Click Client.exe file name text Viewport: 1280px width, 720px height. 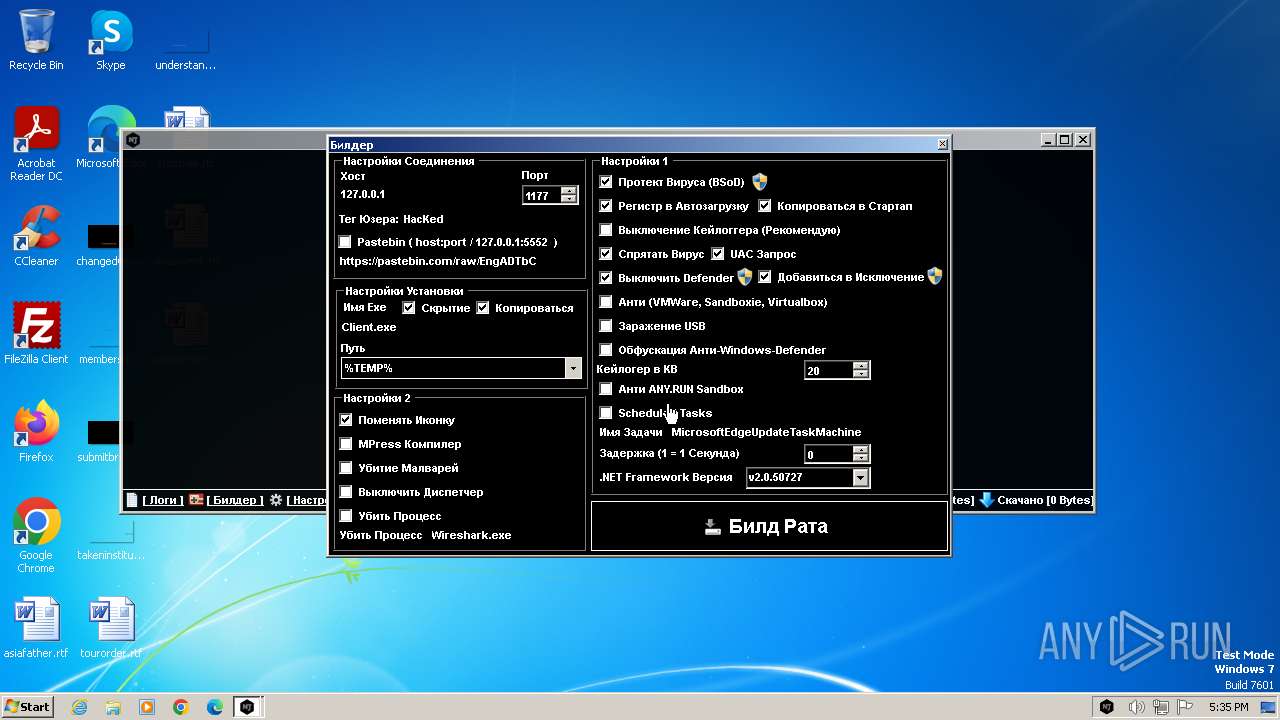[369, 327]
